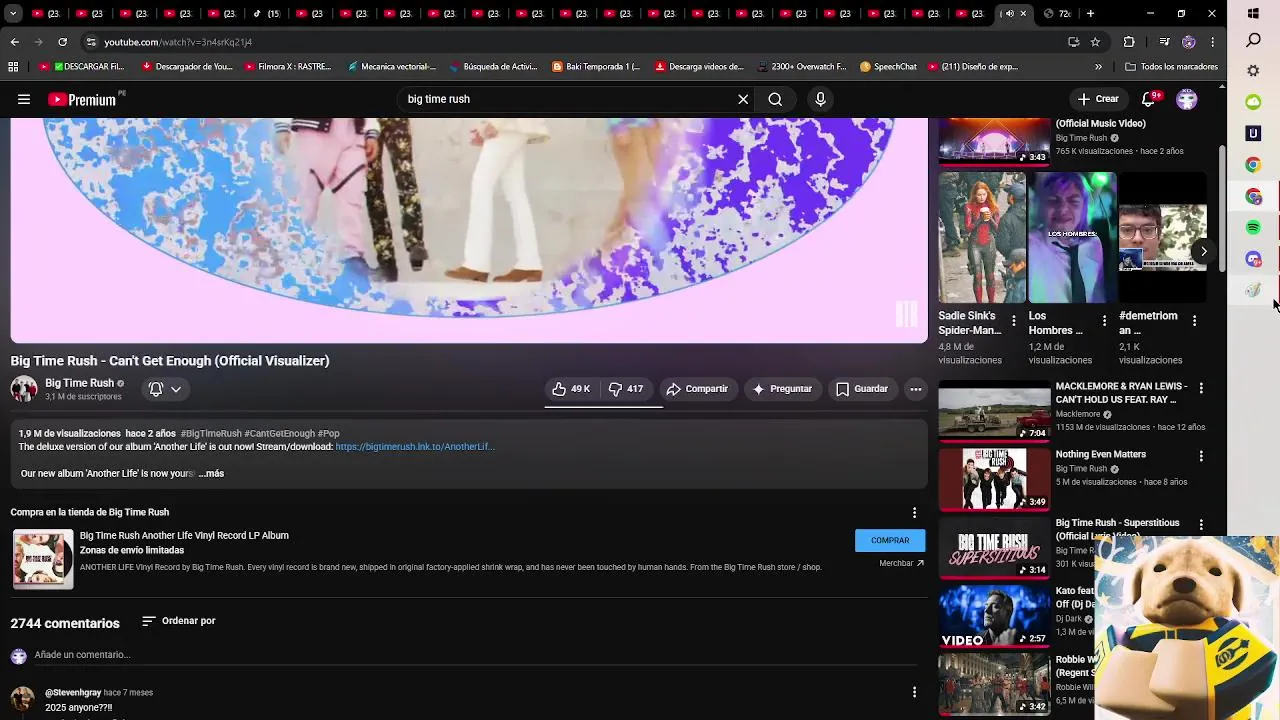
Task: Mute the active tab audio icon
Action: pyautogui.click(x=1008, y=13)
